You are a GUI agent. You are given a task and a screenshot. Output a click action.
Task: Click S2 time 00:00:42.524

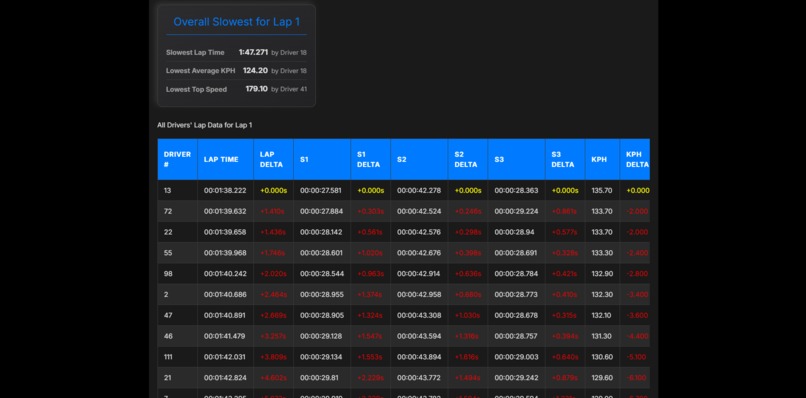tap(419, 211)
